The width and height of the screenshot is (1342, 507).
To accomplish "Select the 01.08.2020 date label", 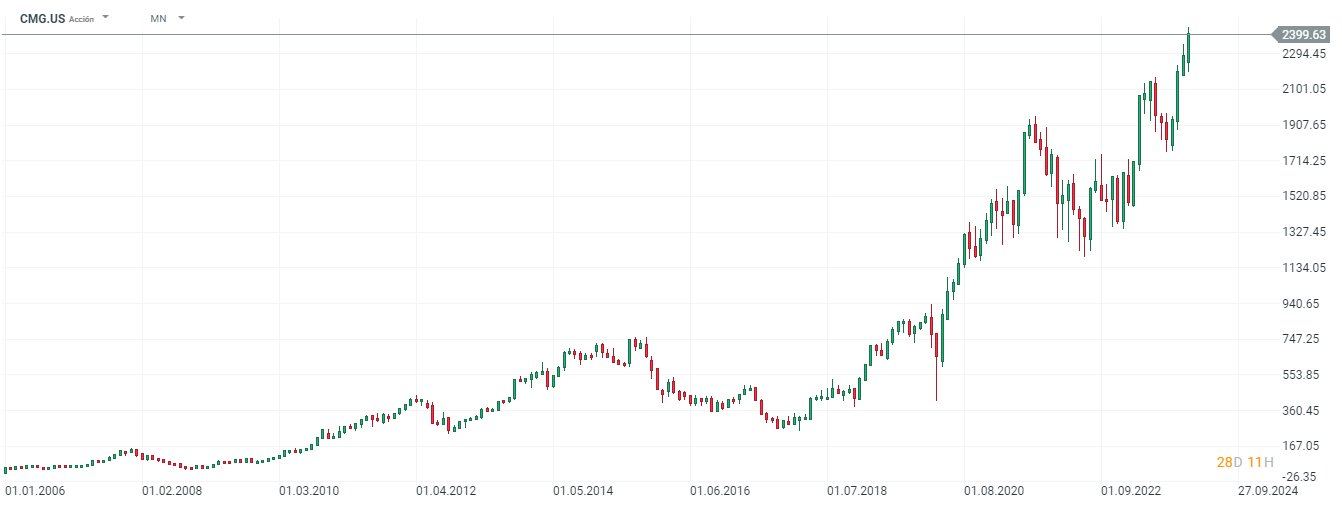I will tap(994, 492).
